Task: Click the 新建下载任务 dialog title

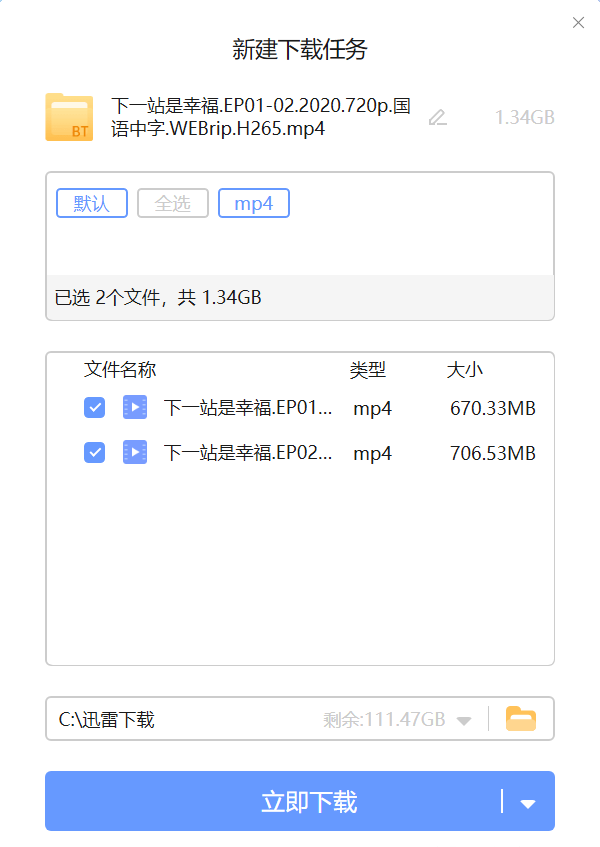Action: 300,49
